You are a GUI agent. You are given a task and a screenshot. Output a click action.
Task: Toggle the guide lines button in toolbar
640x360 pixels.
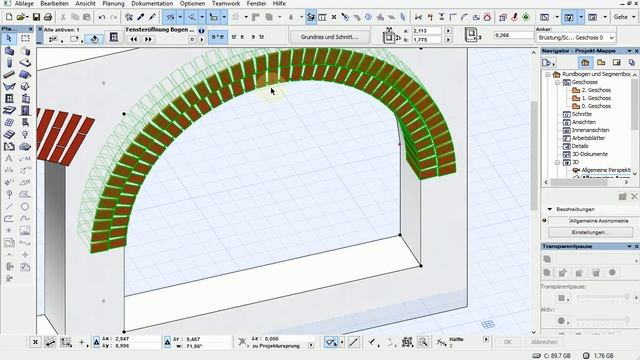click(x=170, y=17)
